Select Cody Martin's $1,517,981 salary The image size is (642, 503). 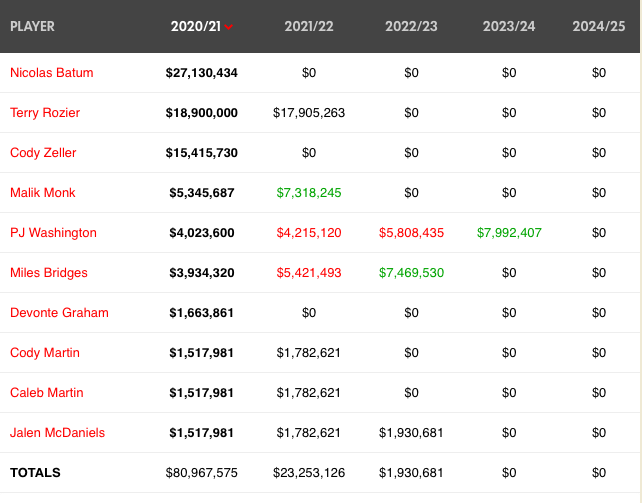(201, 353)
